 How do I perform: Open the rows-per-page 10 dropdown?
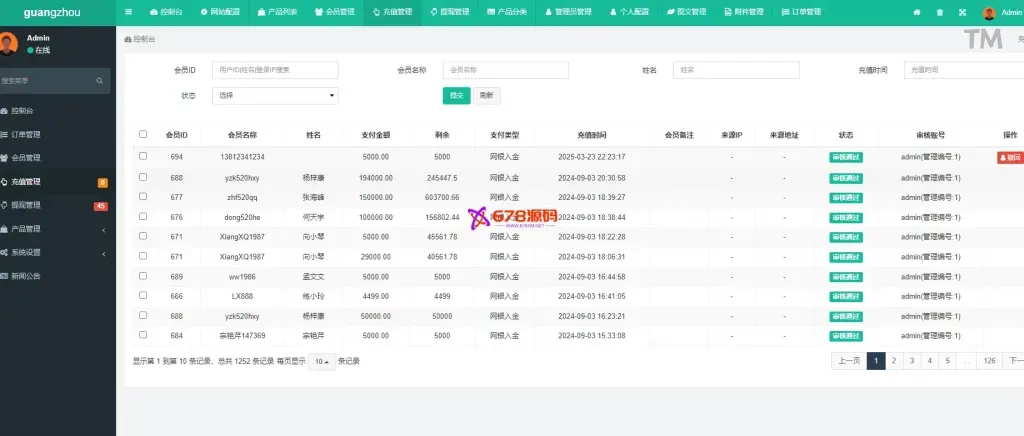point(321,361)
